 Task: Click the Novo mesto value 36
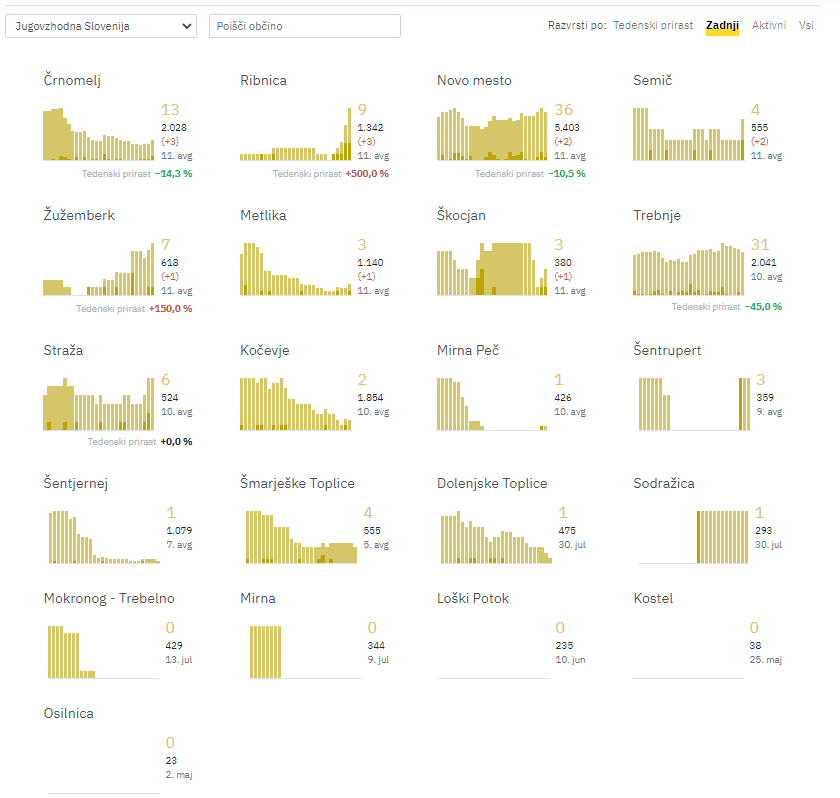click(x=564, y=110)
